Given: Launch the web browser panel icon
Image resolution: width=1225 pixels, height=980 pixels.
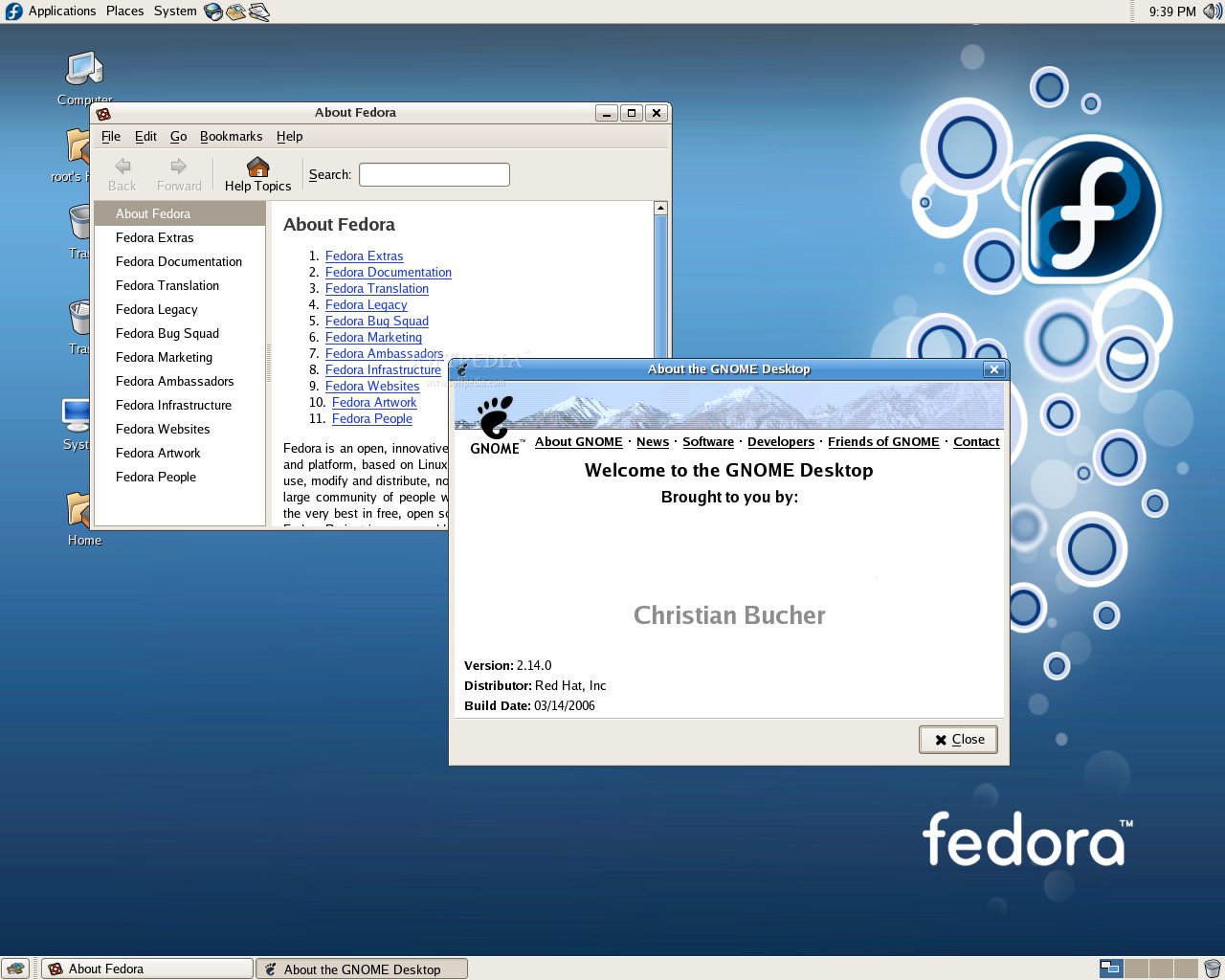Looking at the screenshot, I should (x=213, y=11).
